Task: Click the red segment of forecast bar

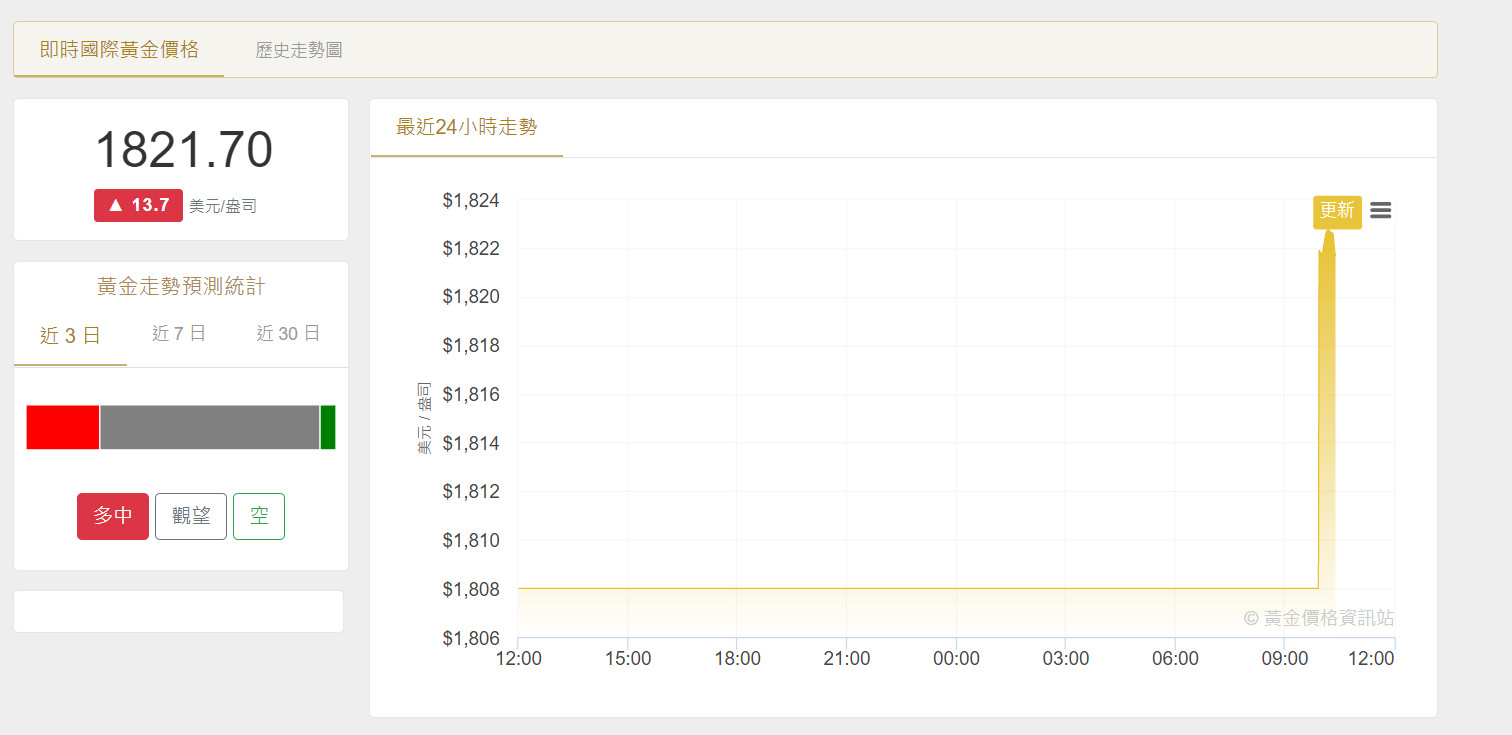Action: [x=63, y=427]
